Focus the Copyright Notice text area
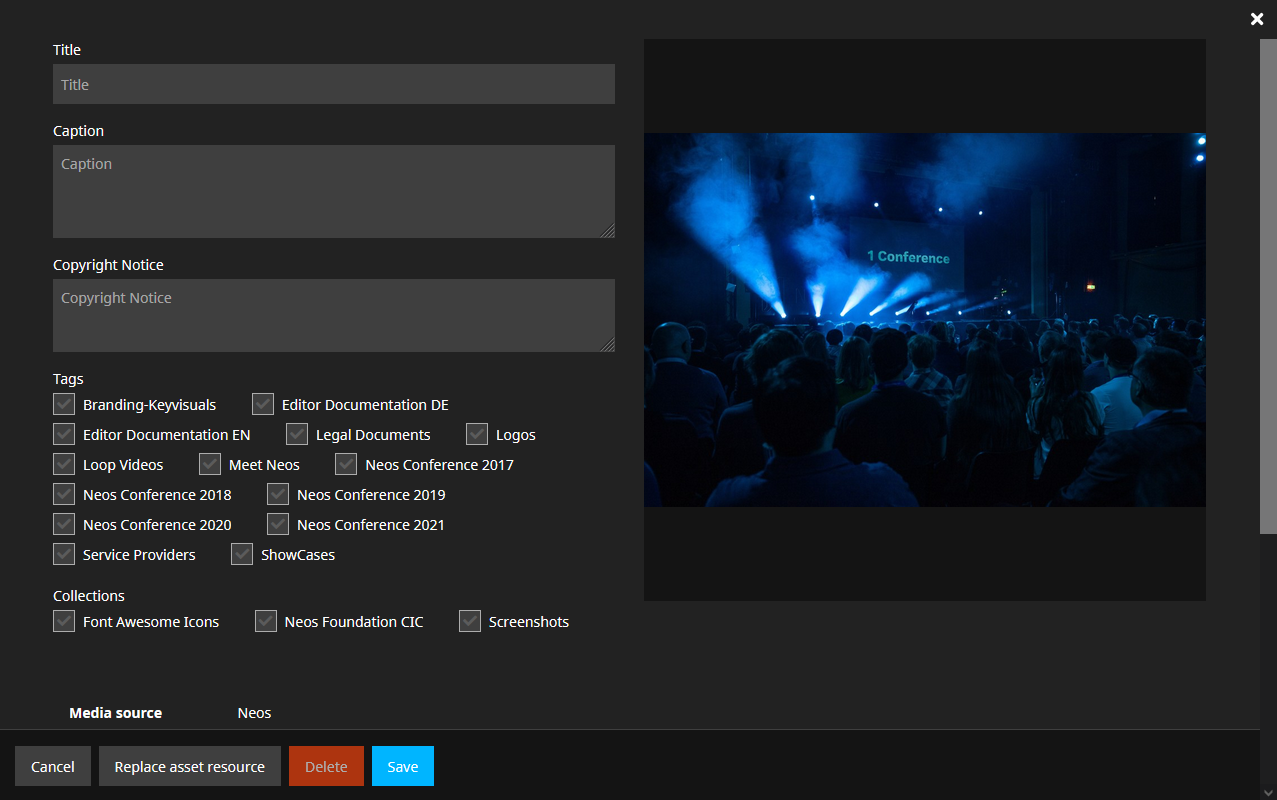 click(333, 315)
